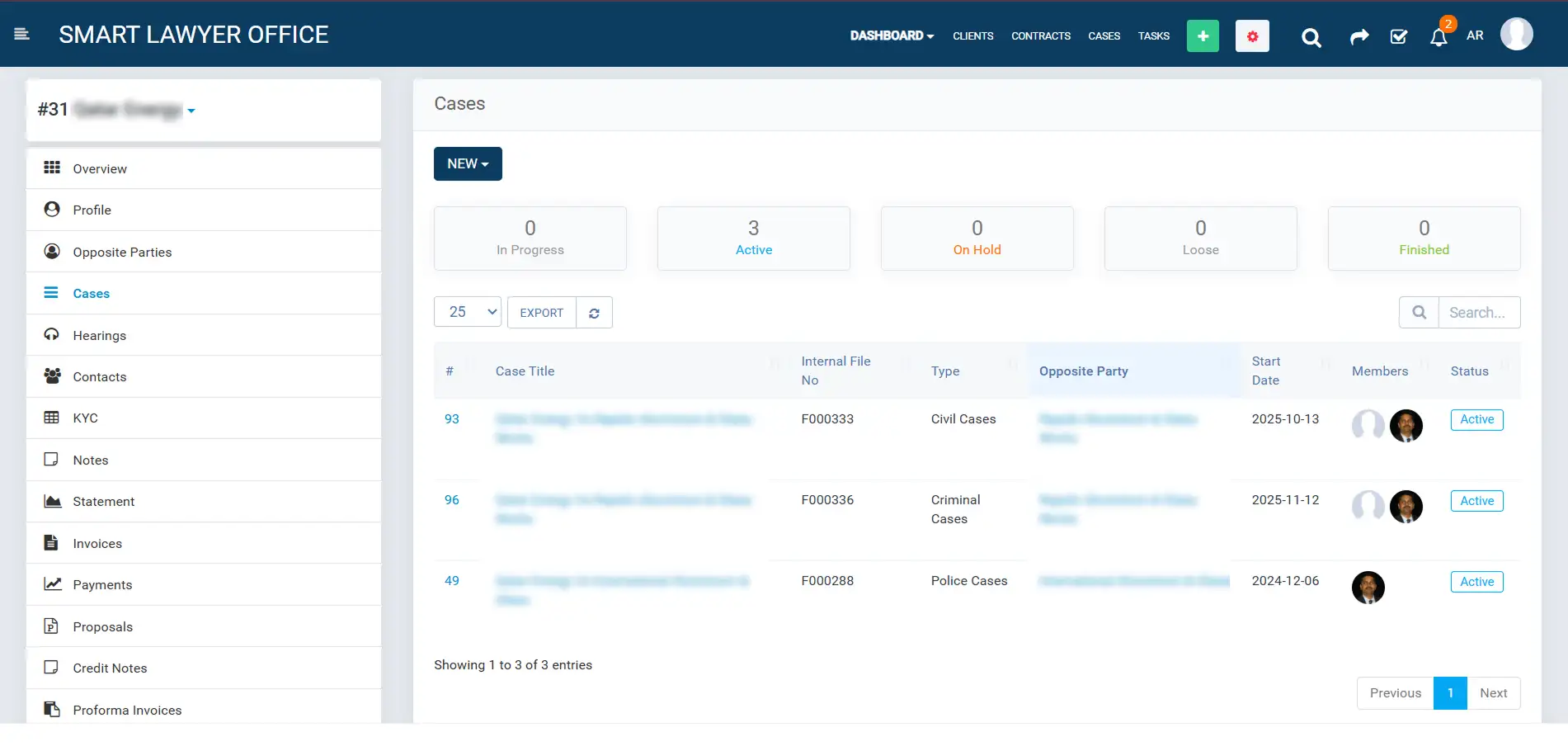Image resolution: width=1568 pixels, height=751 pixels.
Task: Open the NEW dropdown button
Action: click(x=467, y=163)
